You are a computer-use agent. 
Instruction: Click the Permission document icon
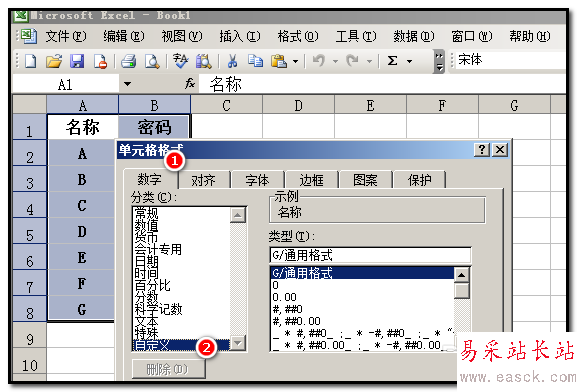pyautogui.click(x=100, y=61)
